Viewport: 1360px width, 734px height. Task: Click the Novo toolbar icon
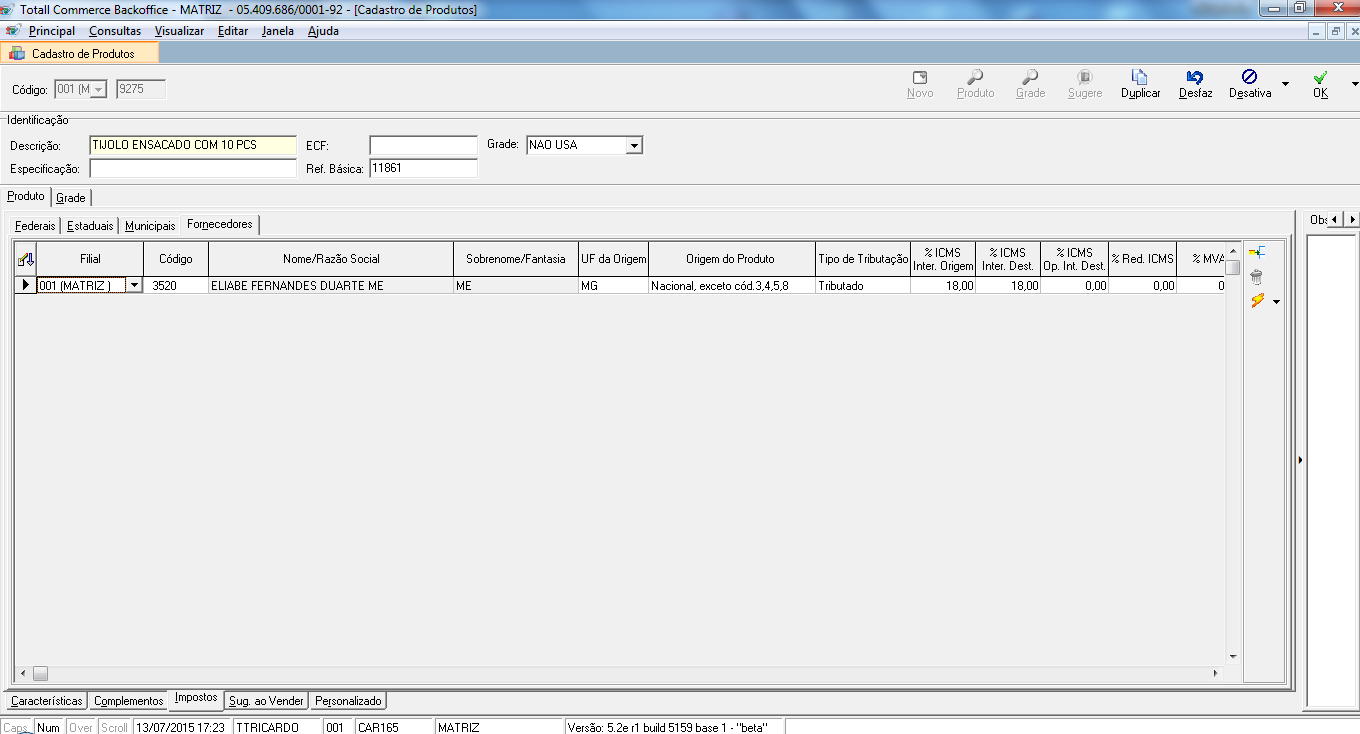pyautogui.click(x=920, y=77)
